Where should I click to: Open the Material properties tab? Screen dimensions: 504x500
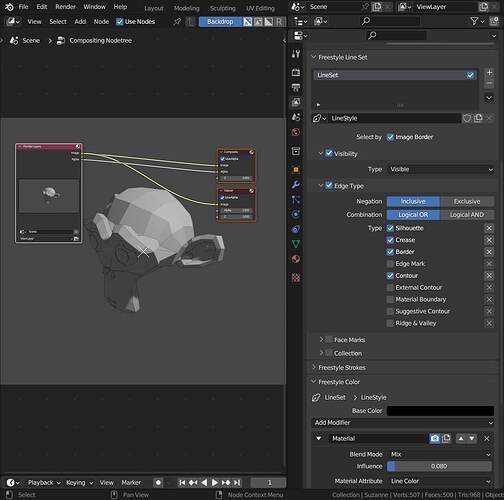point(296,259)
